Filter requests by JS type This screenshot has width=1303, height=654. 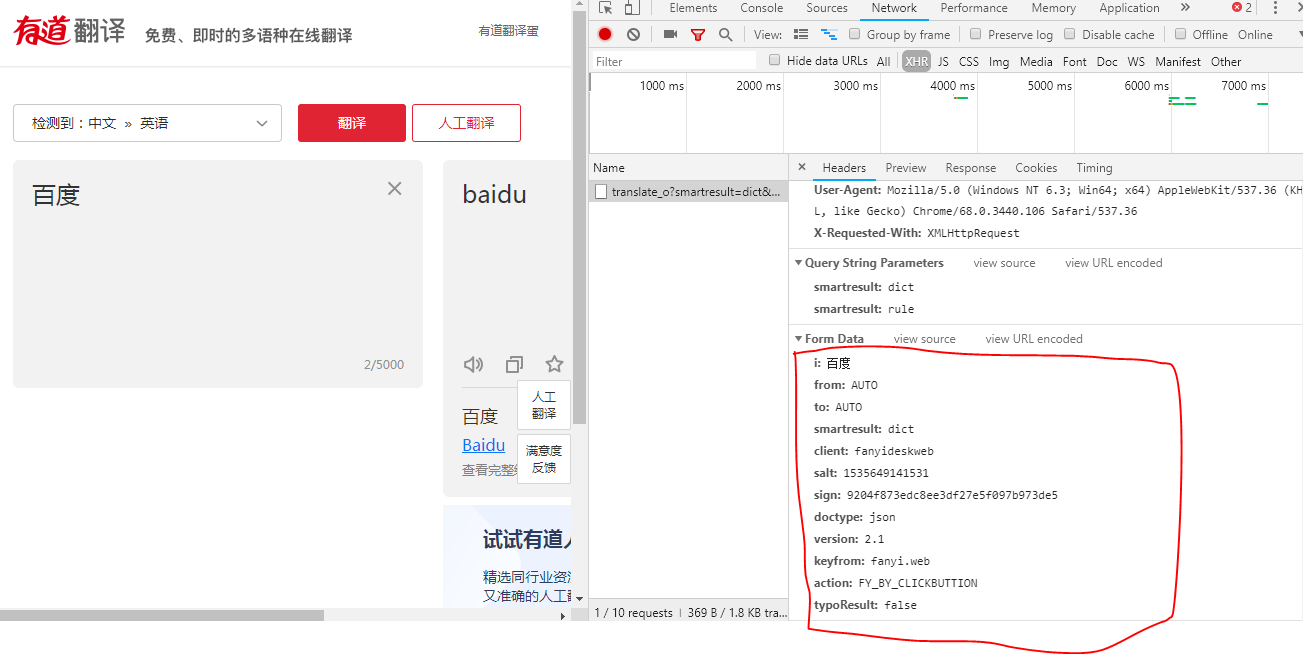point(943,61)
